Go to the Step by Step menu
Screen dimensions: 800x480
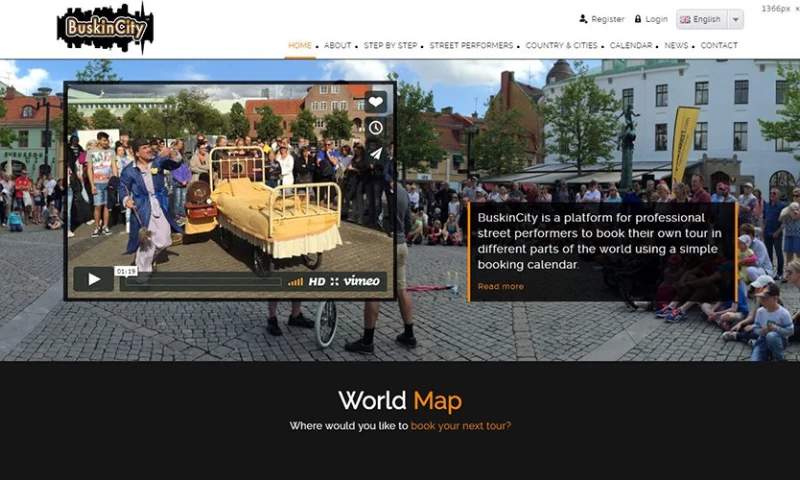coord(390,45)
